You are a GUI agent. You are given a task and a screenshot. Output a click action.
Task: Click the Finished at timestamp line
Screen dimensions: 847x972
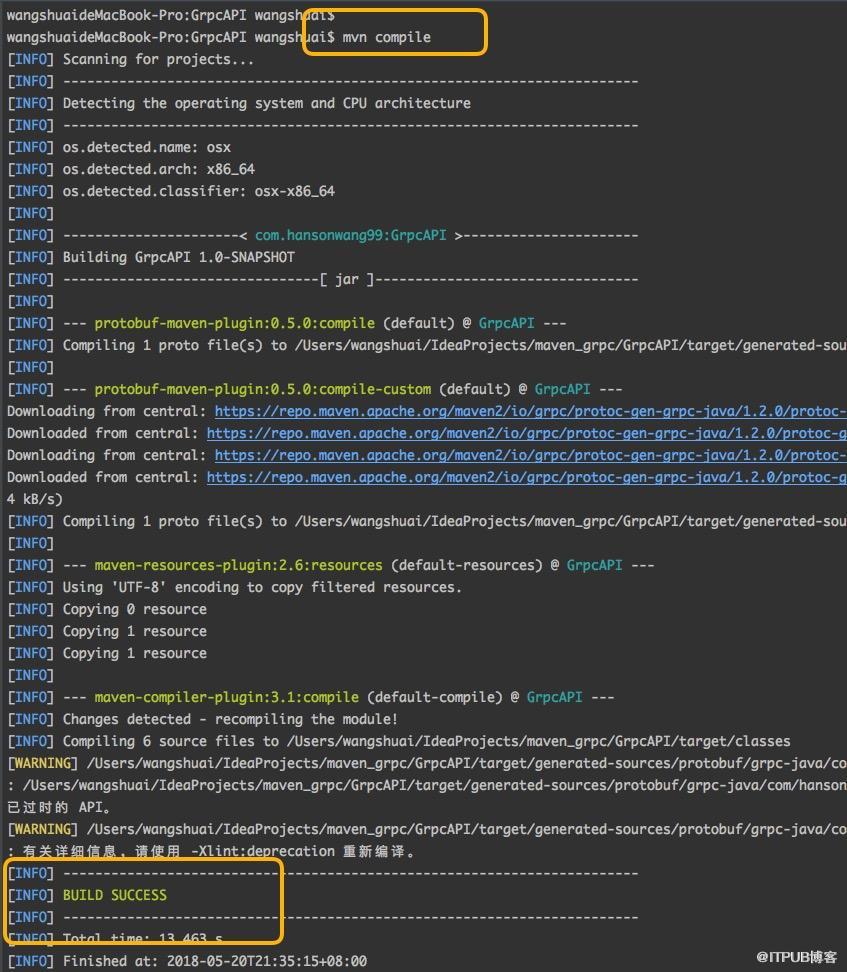(187, 961)
